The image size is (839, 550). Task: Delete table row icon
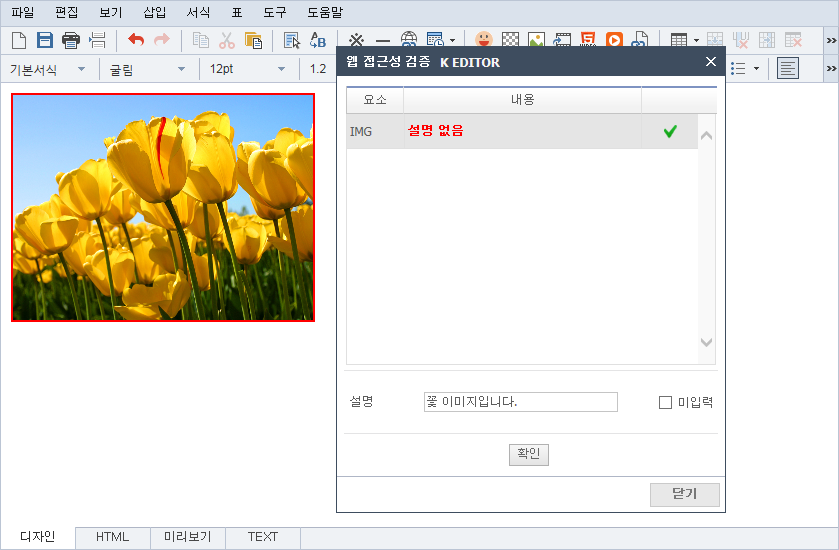click(x=741, y=40)
